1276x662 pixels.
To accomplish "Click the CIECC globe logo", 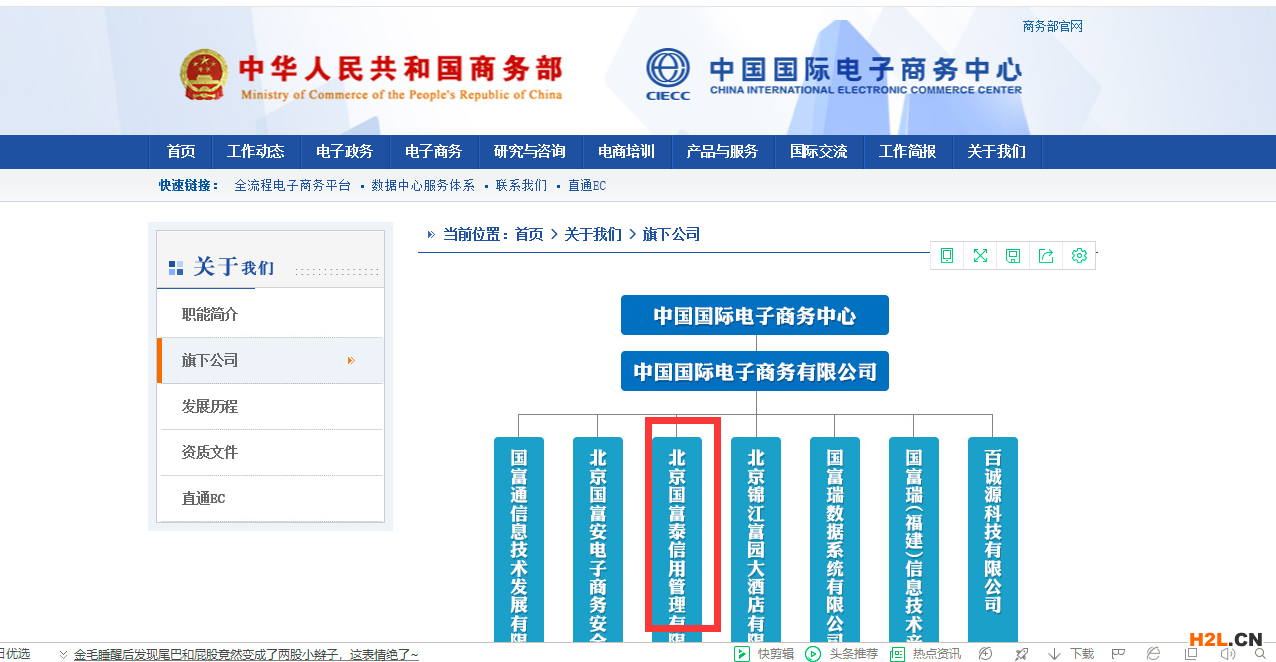I will [668, 74].
